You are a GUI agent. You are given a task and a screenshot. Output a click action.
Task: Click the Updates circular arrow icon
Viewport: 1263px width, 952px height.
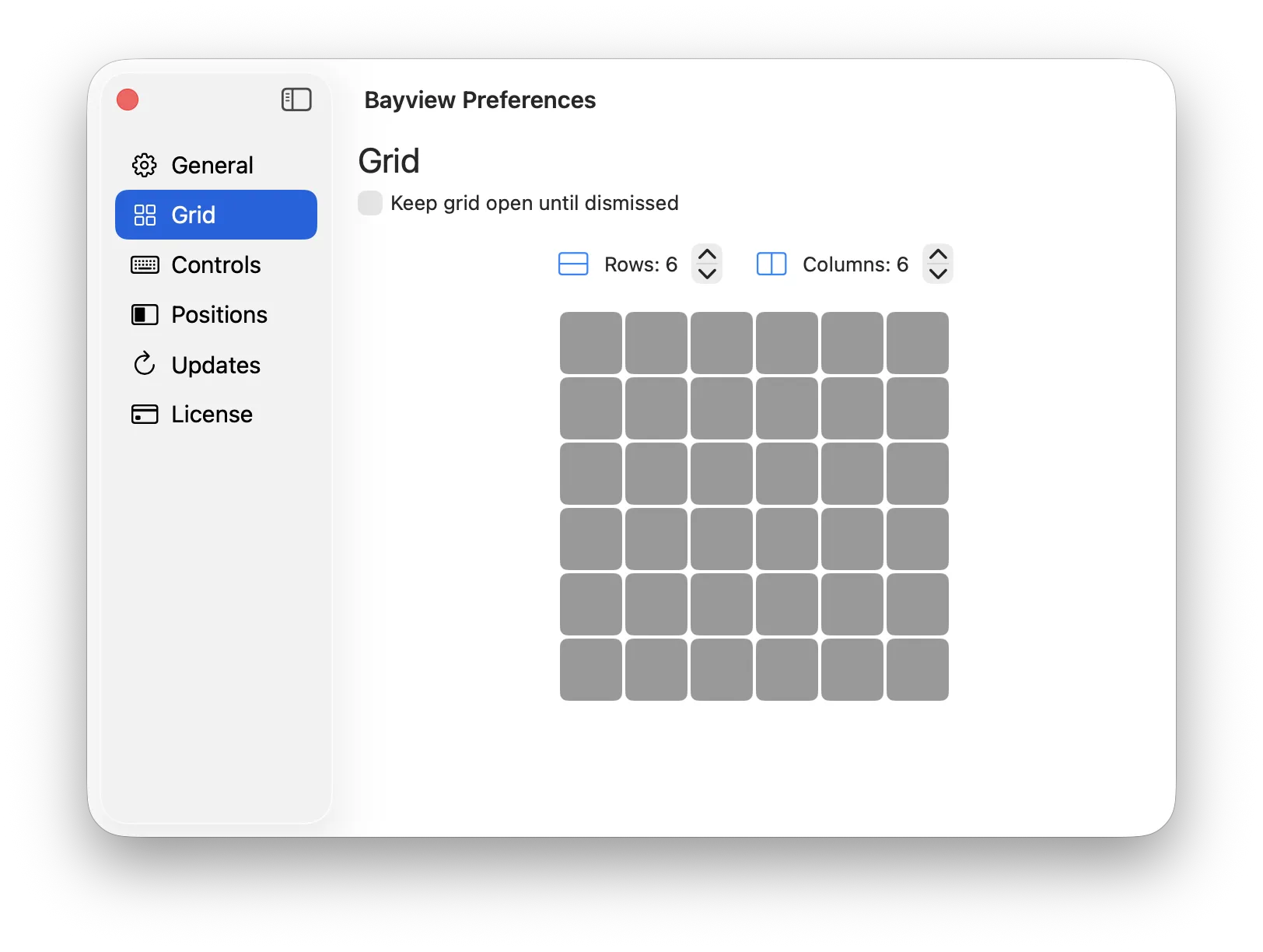click(x=145, y=364)
